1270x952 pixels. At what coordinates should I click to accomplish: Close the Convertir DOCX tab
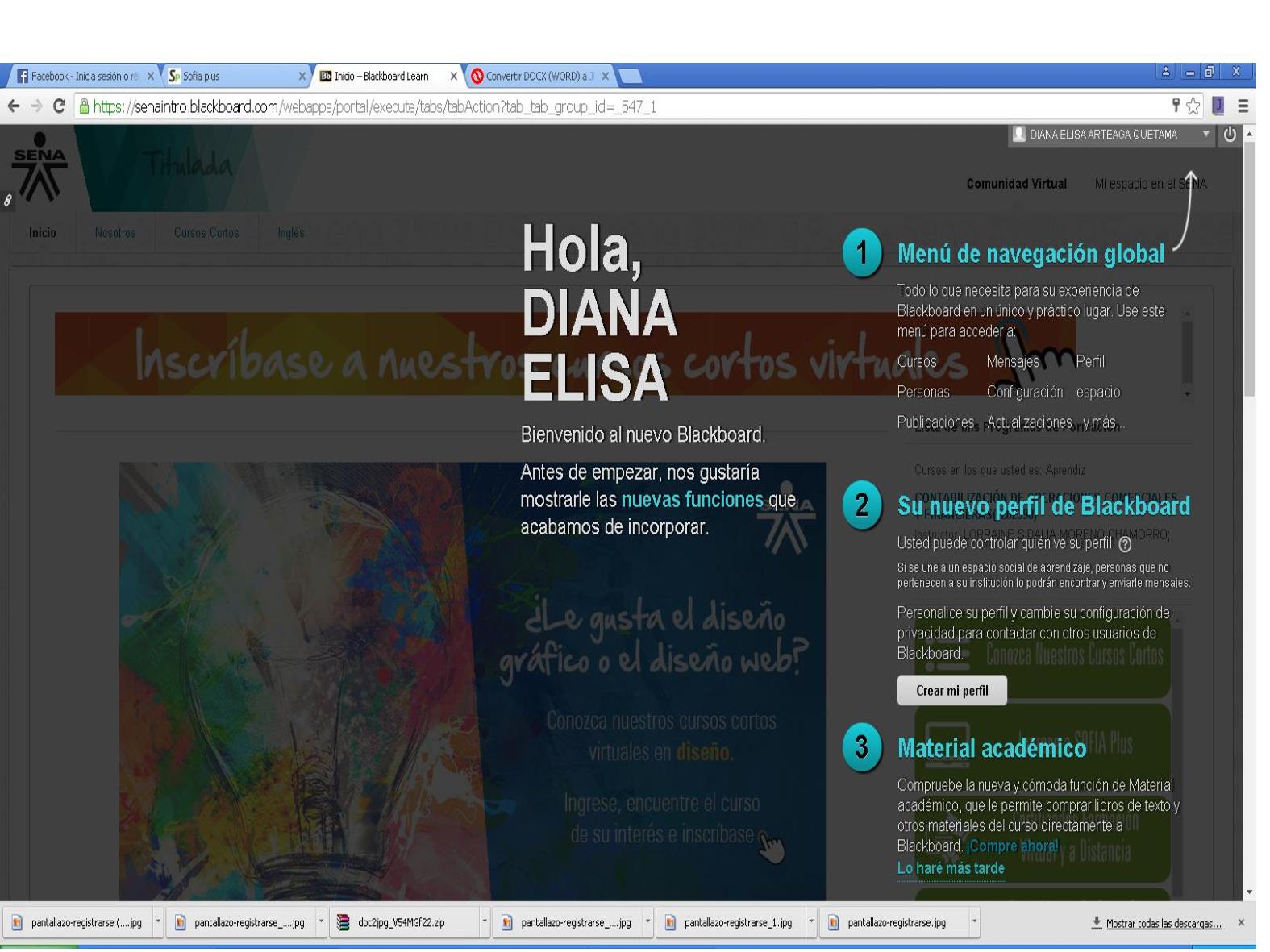click(x=606, y=77)
